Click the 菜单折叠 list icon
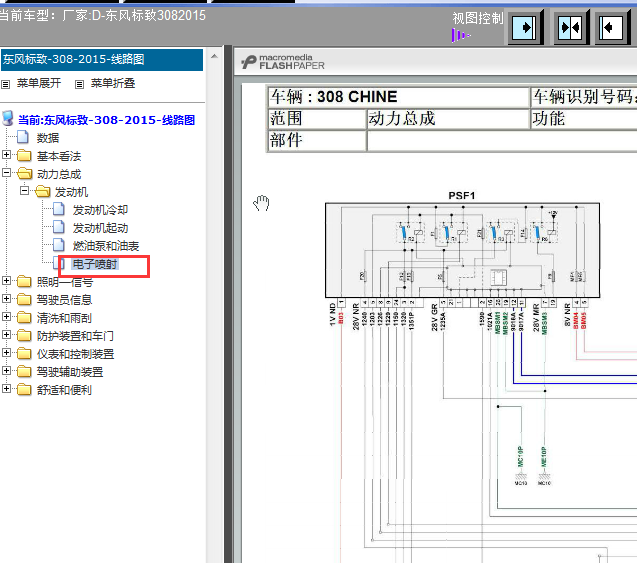The image size is (637, 563). (79, 84)
